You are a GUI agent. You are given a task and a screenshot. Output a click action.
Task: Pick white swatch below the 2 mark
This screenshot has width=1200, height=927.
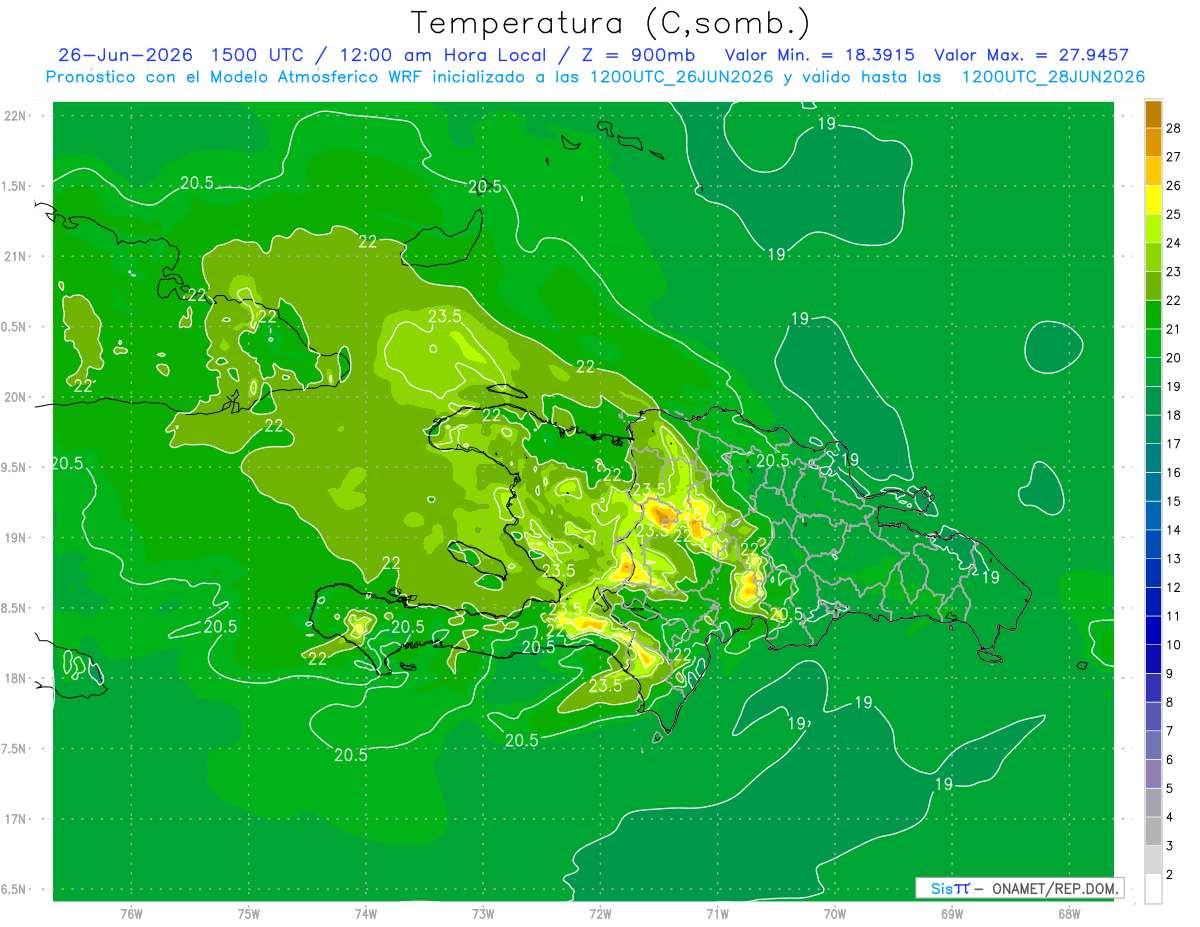tap(1153, 889)
